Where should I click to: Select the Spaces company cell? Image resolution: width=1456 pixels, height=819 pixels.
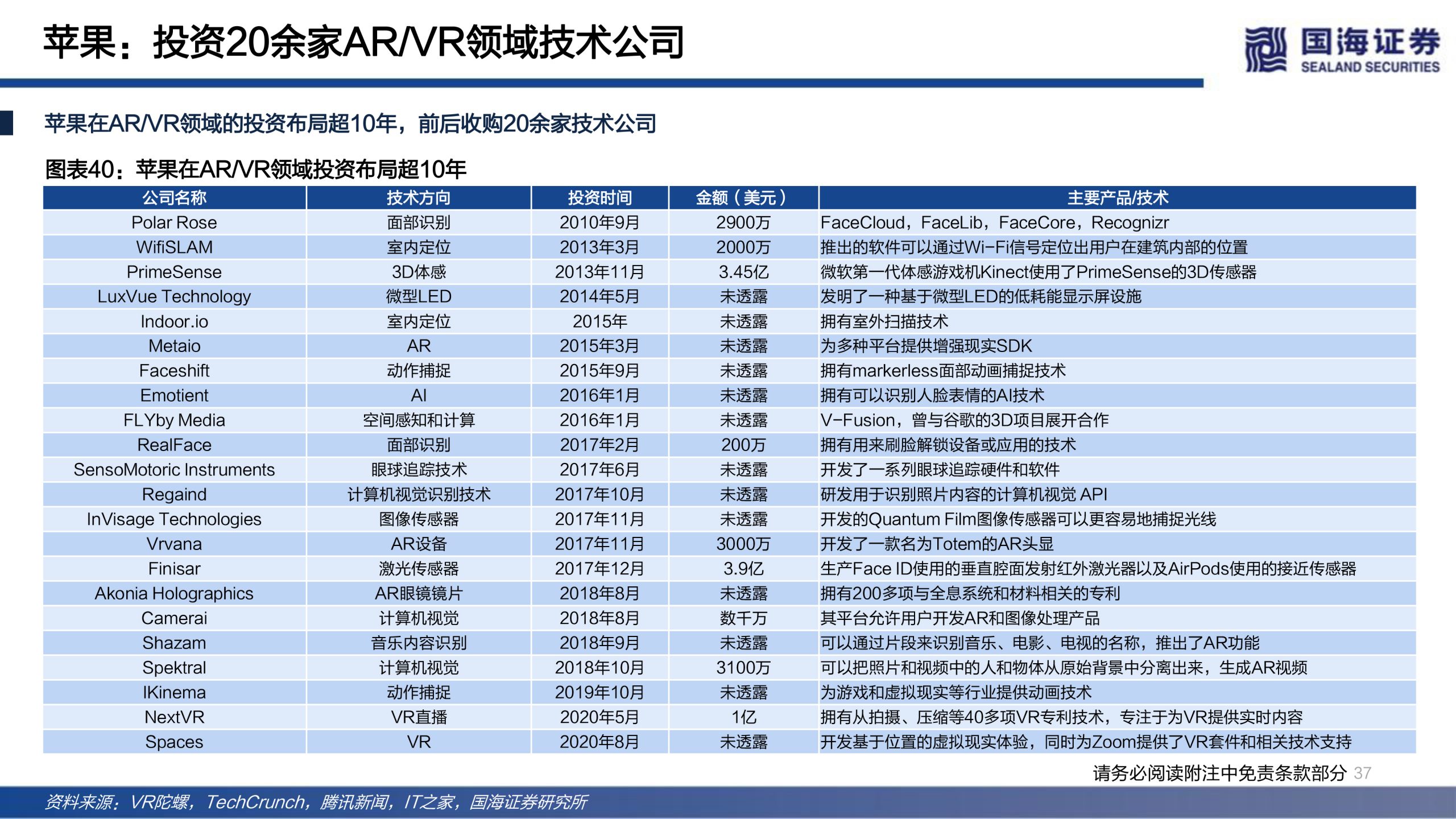coord(174,742)
